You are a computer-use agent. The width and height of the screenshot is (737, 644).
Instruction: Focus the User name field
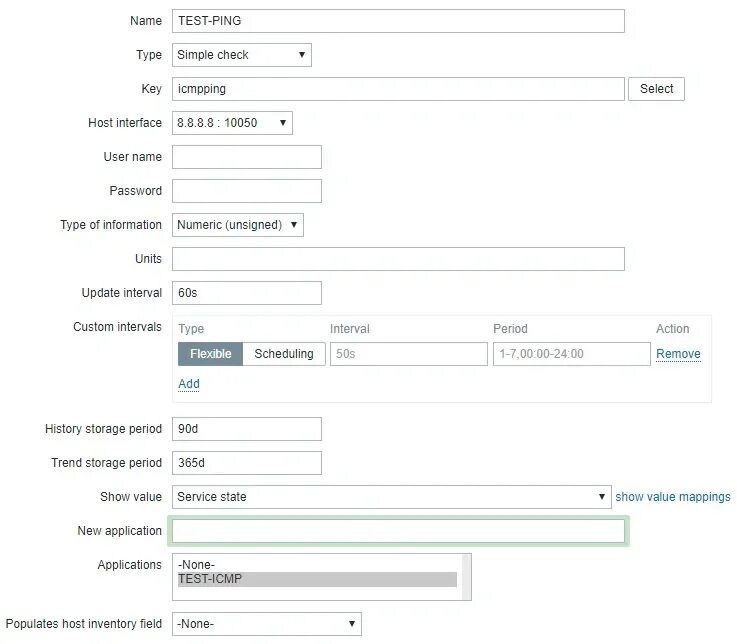247,157
